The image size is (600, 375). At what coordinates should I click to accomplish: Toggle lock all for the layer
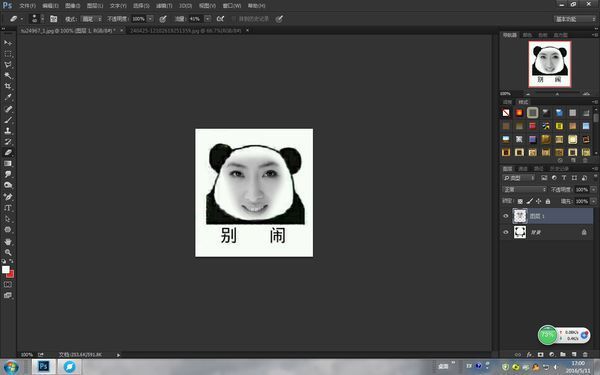click(x=548, y=201)
